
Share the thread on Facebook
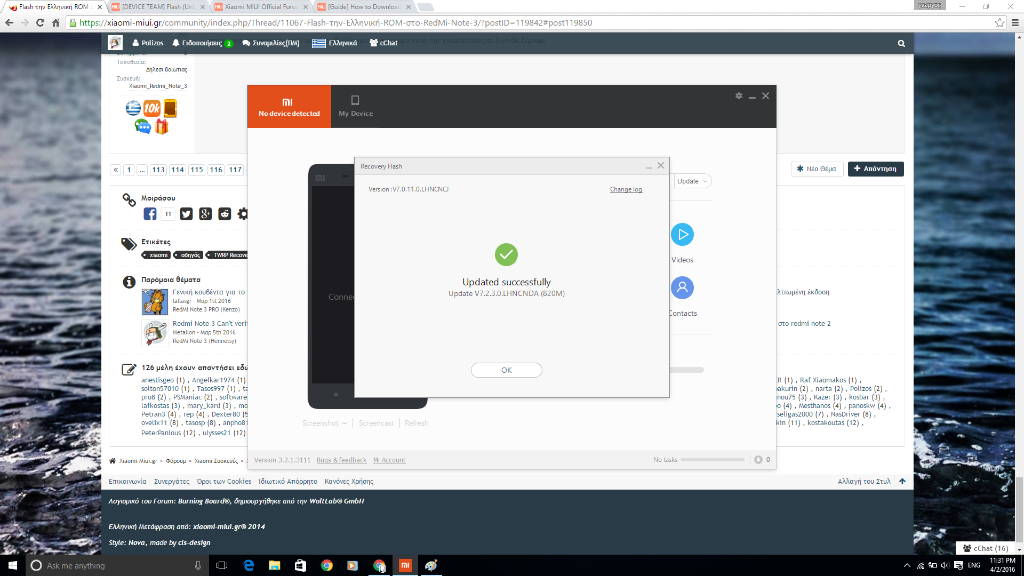coord(150,214)
